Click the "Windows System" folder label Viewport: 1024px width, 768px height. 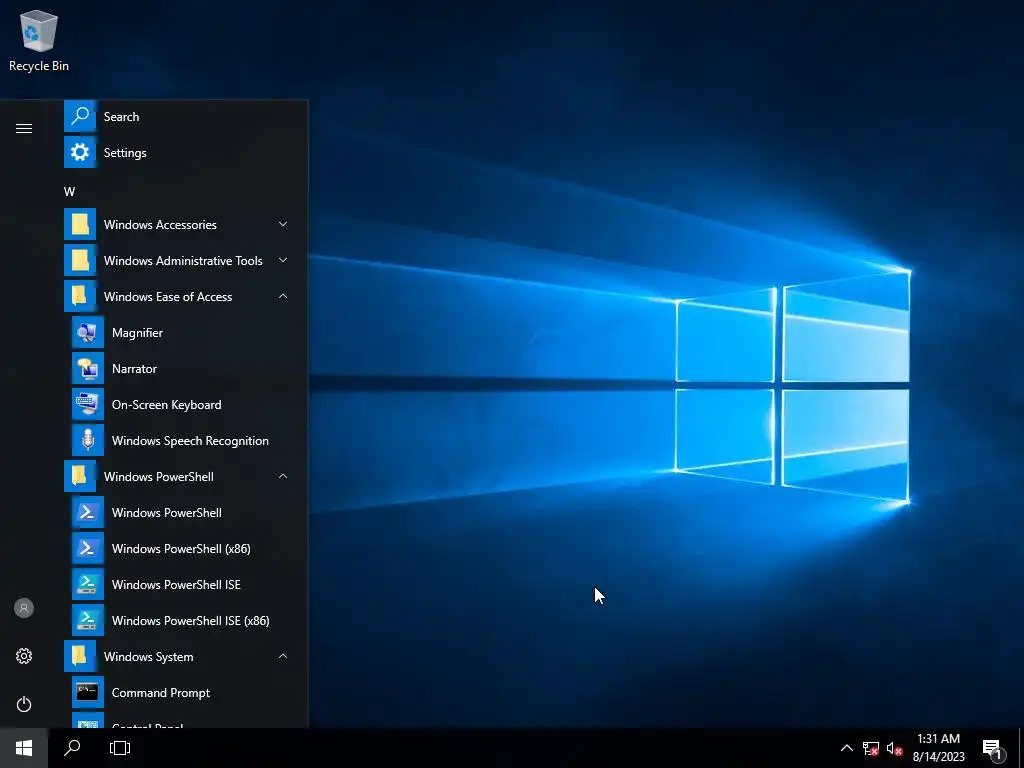click(x=148, y=656)
